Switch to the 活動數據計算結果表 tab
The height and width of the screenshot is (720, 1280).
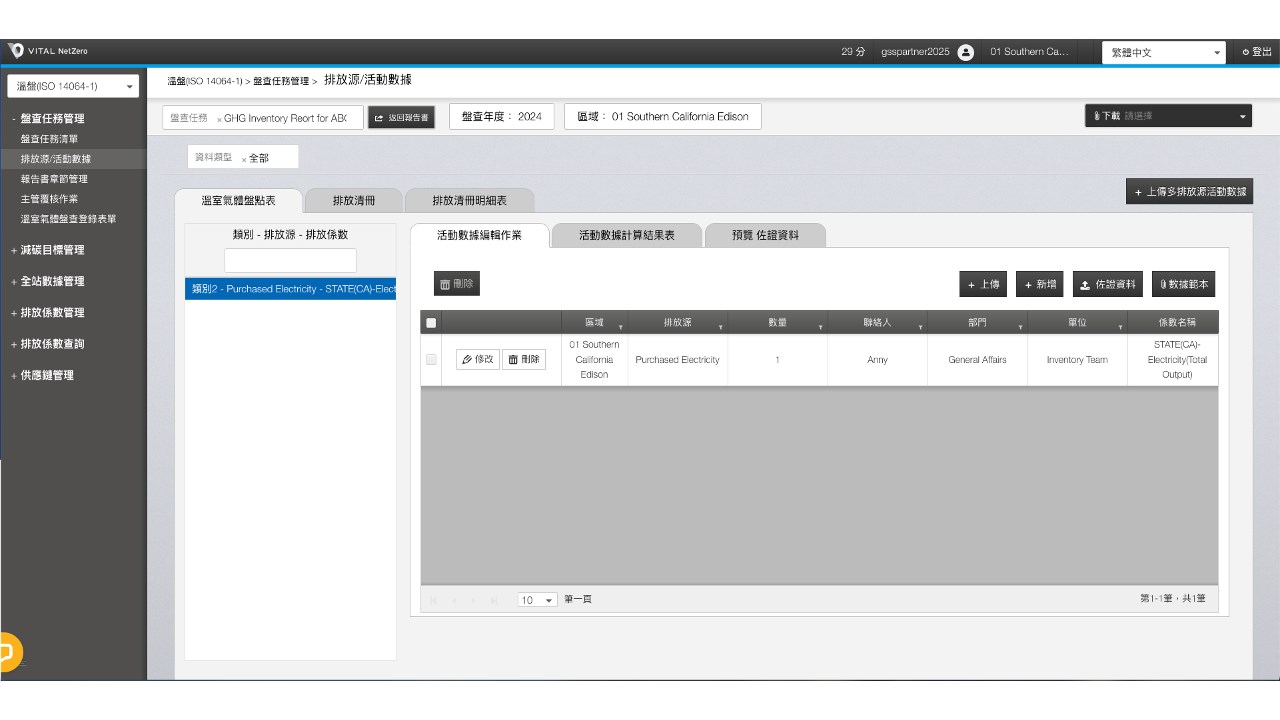627,235
